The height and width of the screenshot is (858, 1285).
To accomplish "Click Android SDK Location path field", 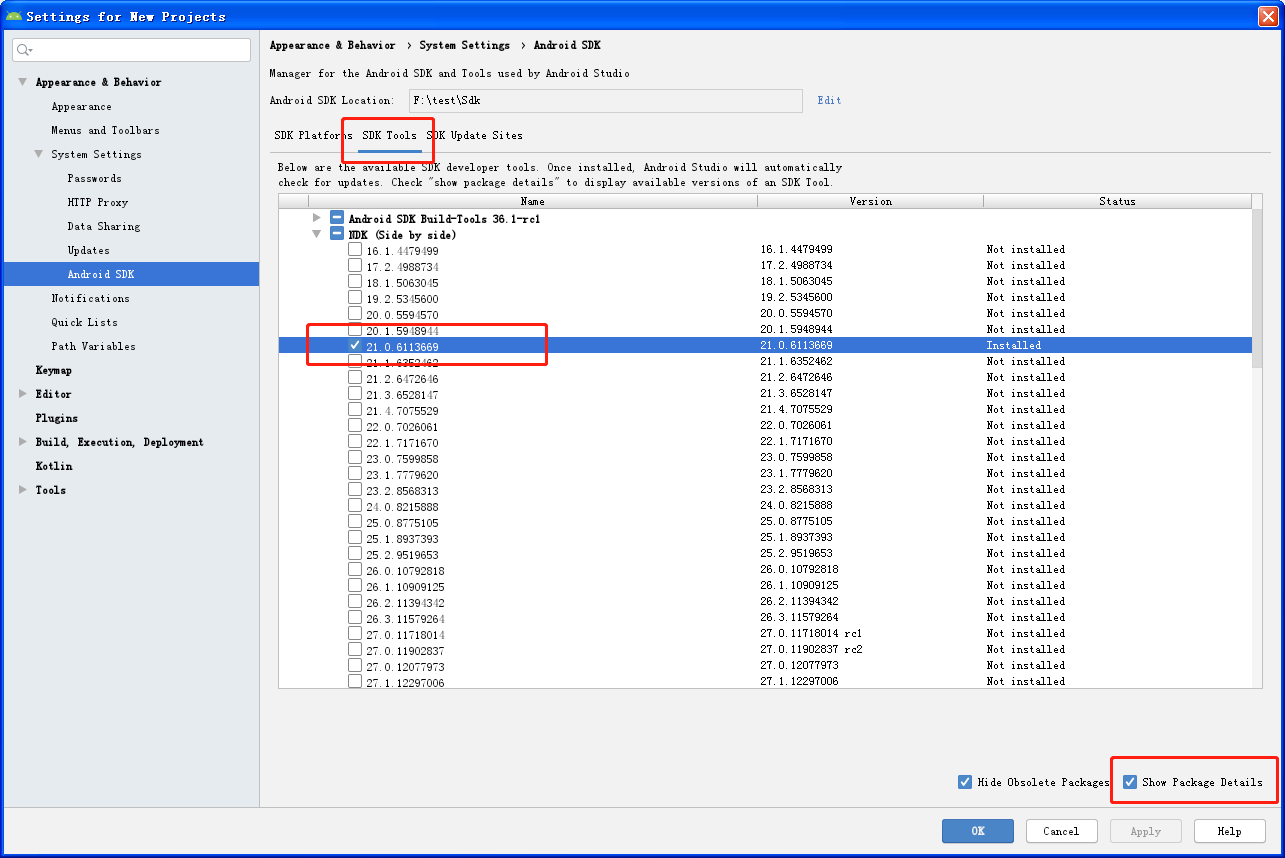I will coord(606,100).
